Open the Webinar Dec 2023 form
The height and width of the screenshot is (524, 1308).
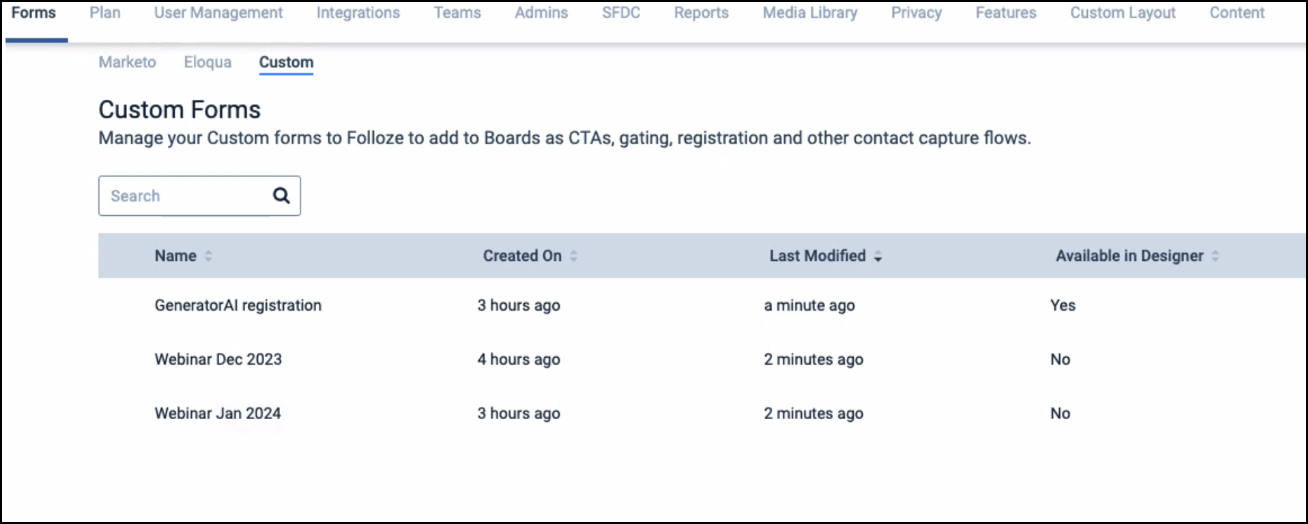[x=218, y=359]
